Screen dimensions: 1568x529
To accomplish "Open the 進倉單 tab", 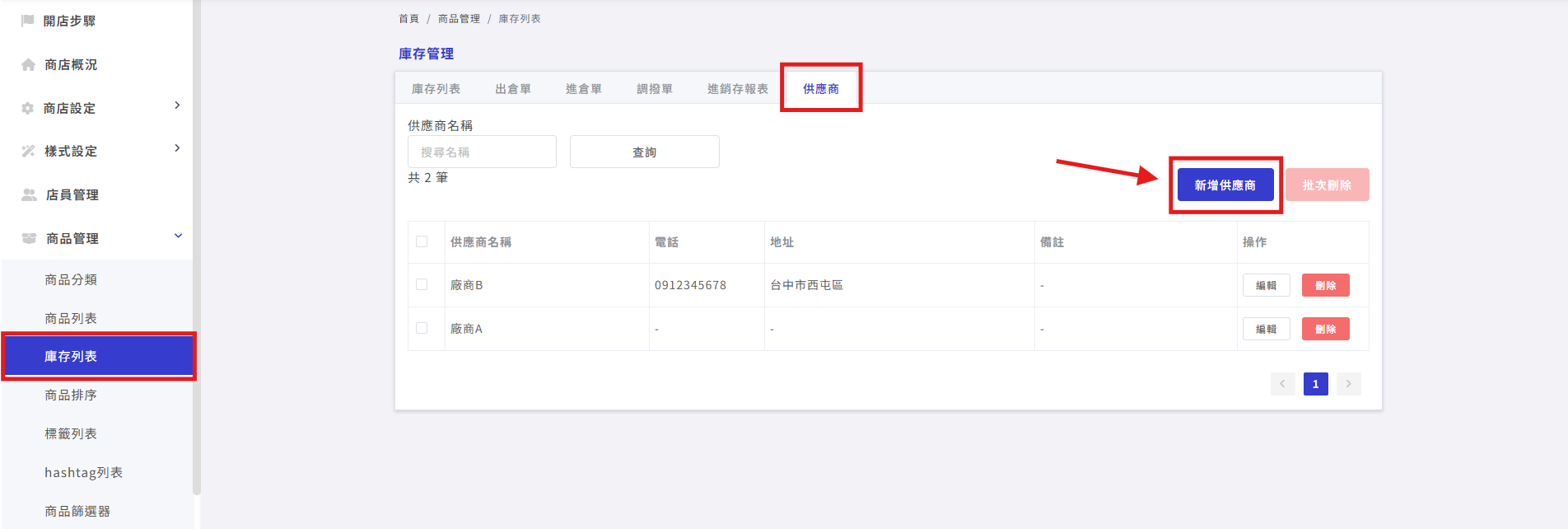I will [x=584, y=89].
